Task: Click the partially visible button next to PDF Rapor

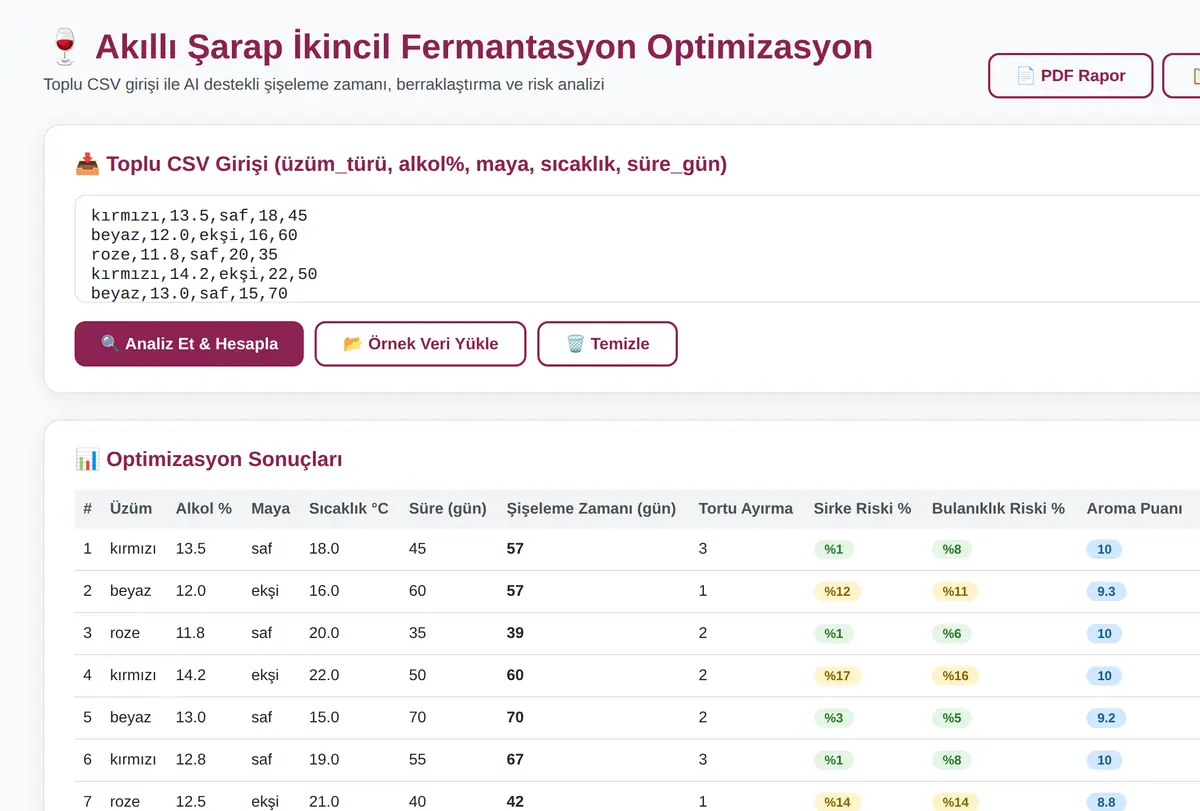Action: 1182,76
